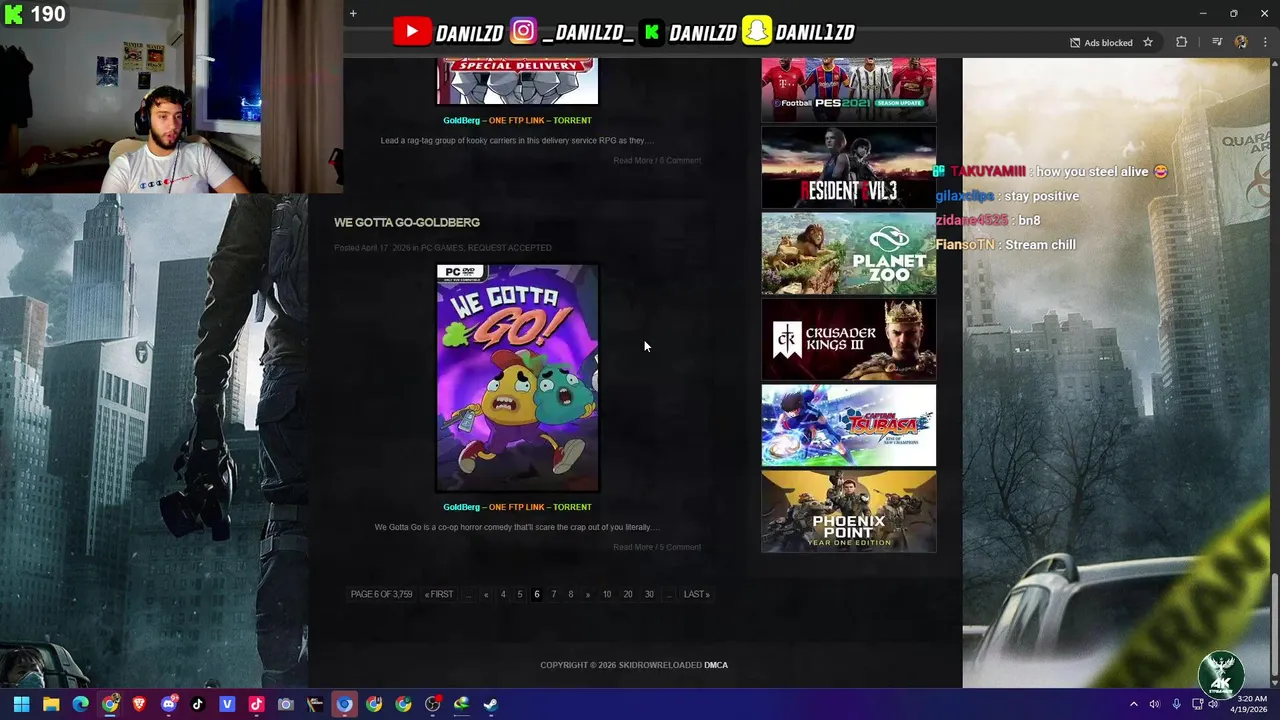Launch Microsoft Edge from the taskbar
This screenshot has width=1280, height=720.
80,704
